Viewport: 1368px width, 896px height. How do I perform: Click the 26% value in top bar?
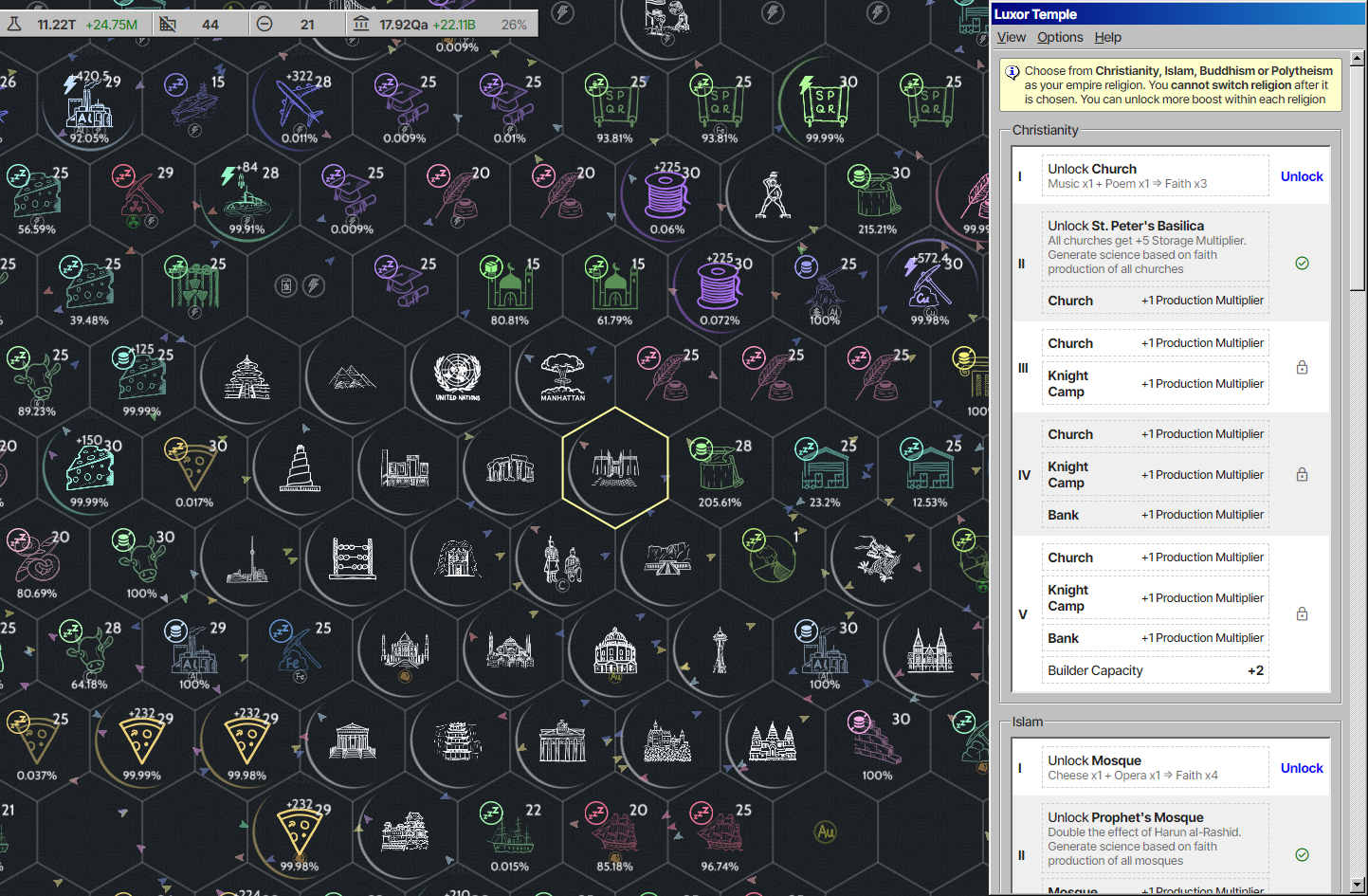tap(514, 24)
